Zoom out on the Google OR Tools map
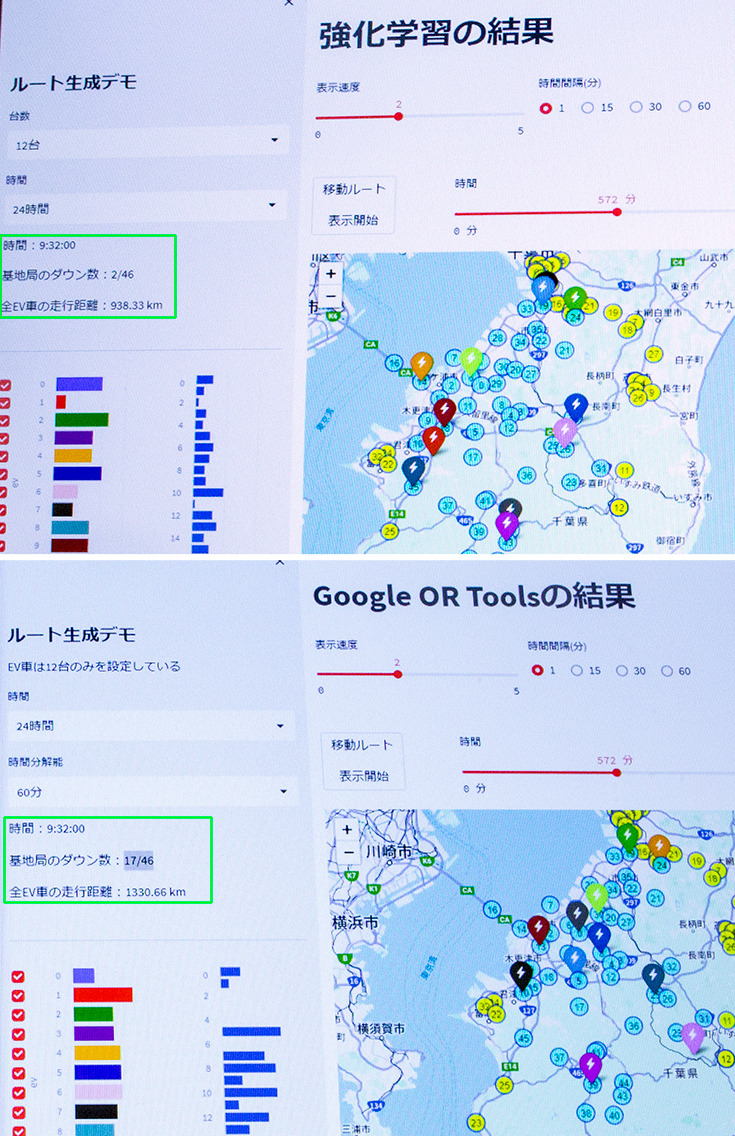This screenshot has height=1136, width=735. [x=347, y=852]
